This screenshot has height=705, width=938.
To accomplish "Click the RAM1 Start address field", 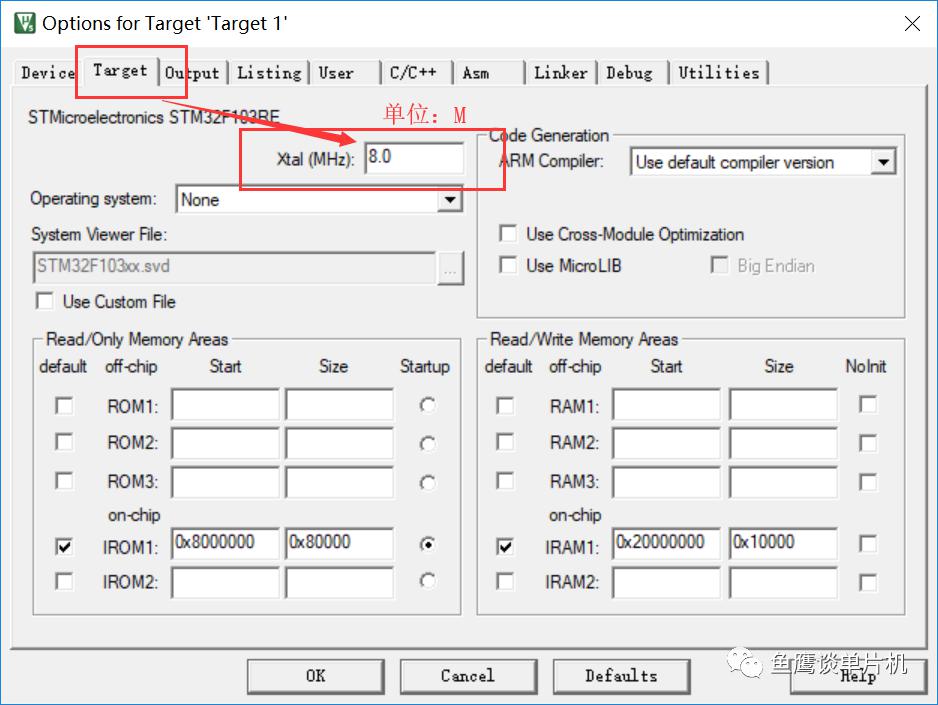I will (x=666, y=405).
